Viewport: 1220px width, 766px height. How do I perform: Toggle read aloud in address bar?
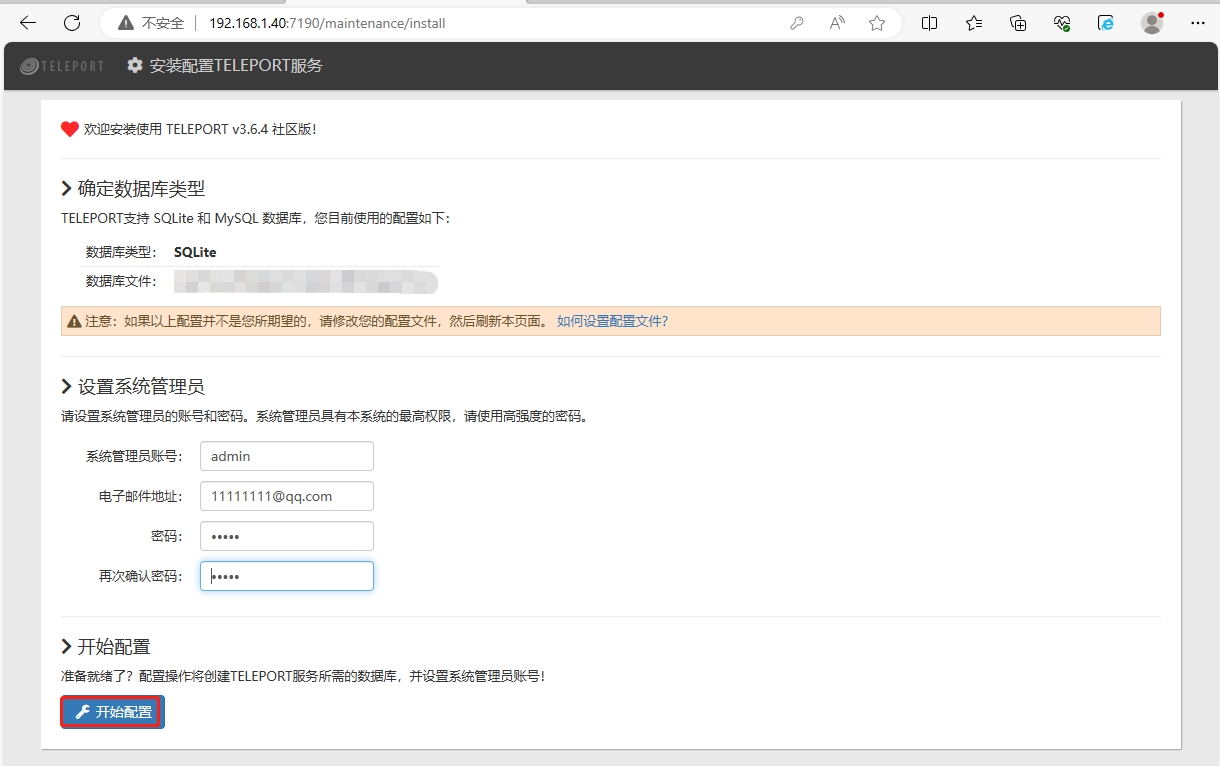coord(837,23)
